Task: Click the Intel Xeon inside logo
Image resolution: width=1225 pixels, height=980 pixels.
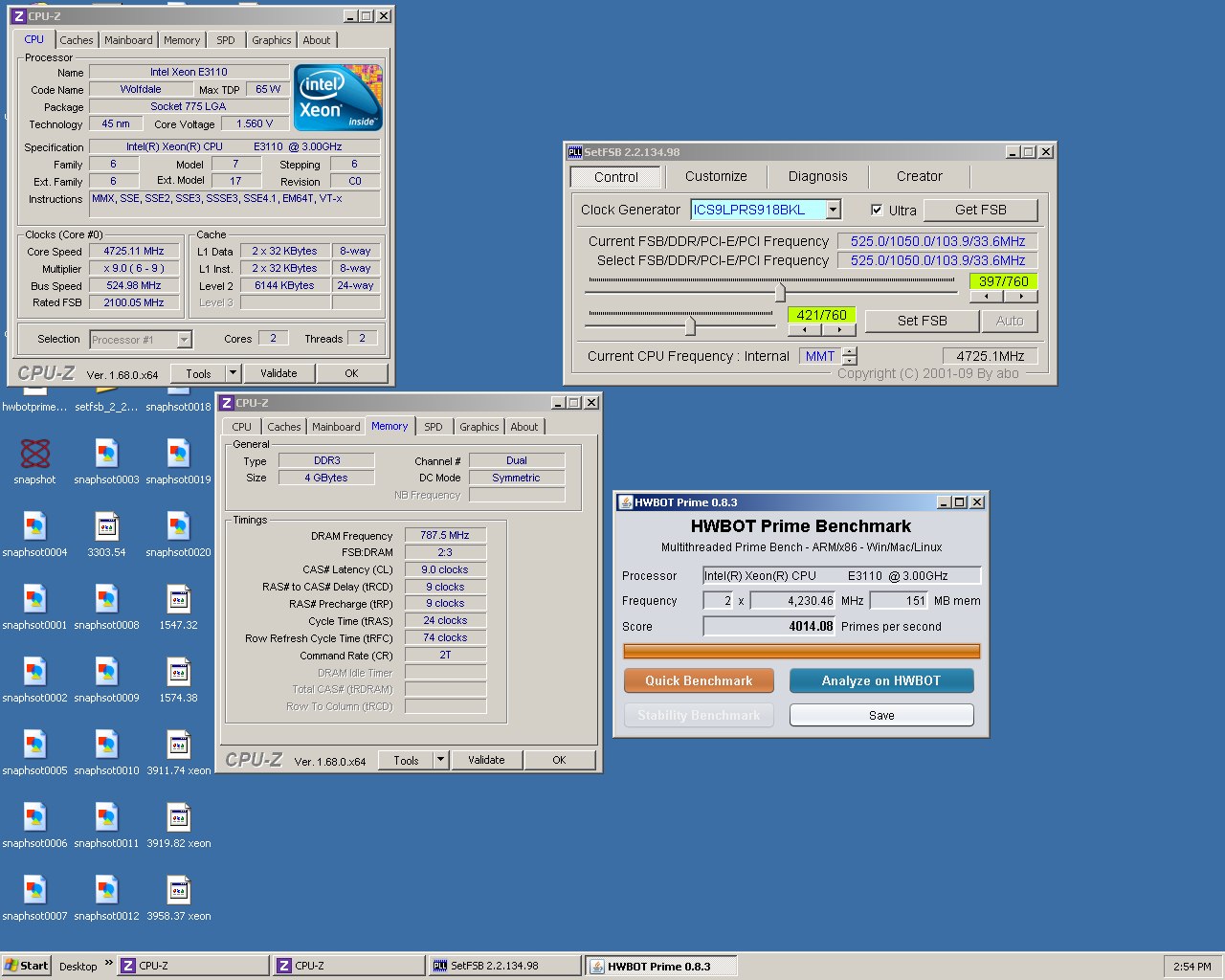Action: (338, 98)
